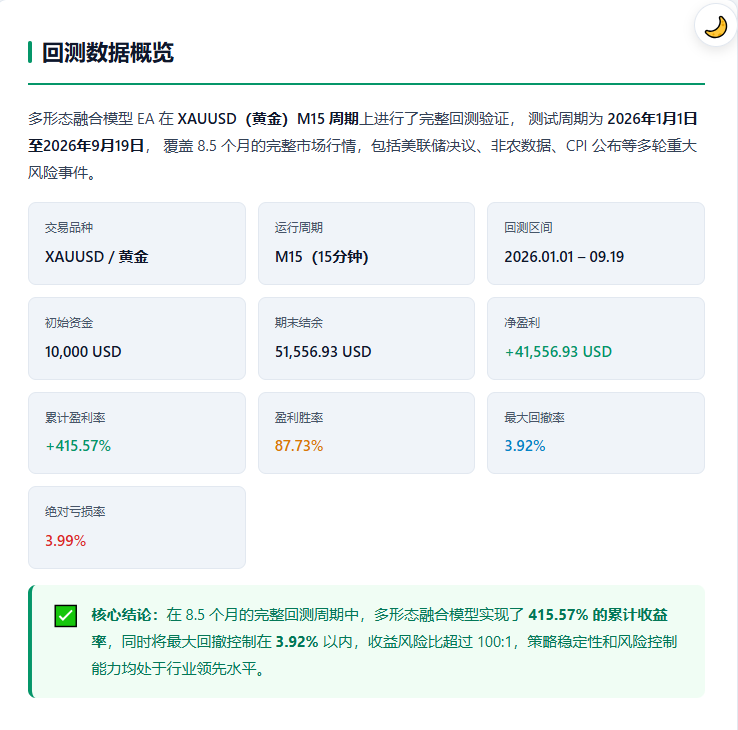Click the 绝对亏损率 label
The height and width of the screenshot is (730, 738).
pos(75,512)
